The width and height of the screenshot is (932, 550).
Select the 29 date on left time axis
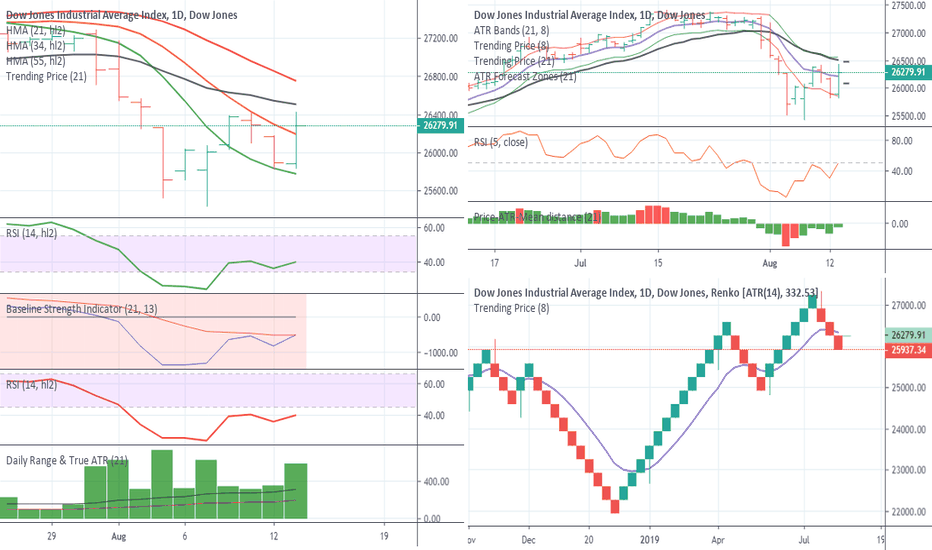(x=52, y=536)
